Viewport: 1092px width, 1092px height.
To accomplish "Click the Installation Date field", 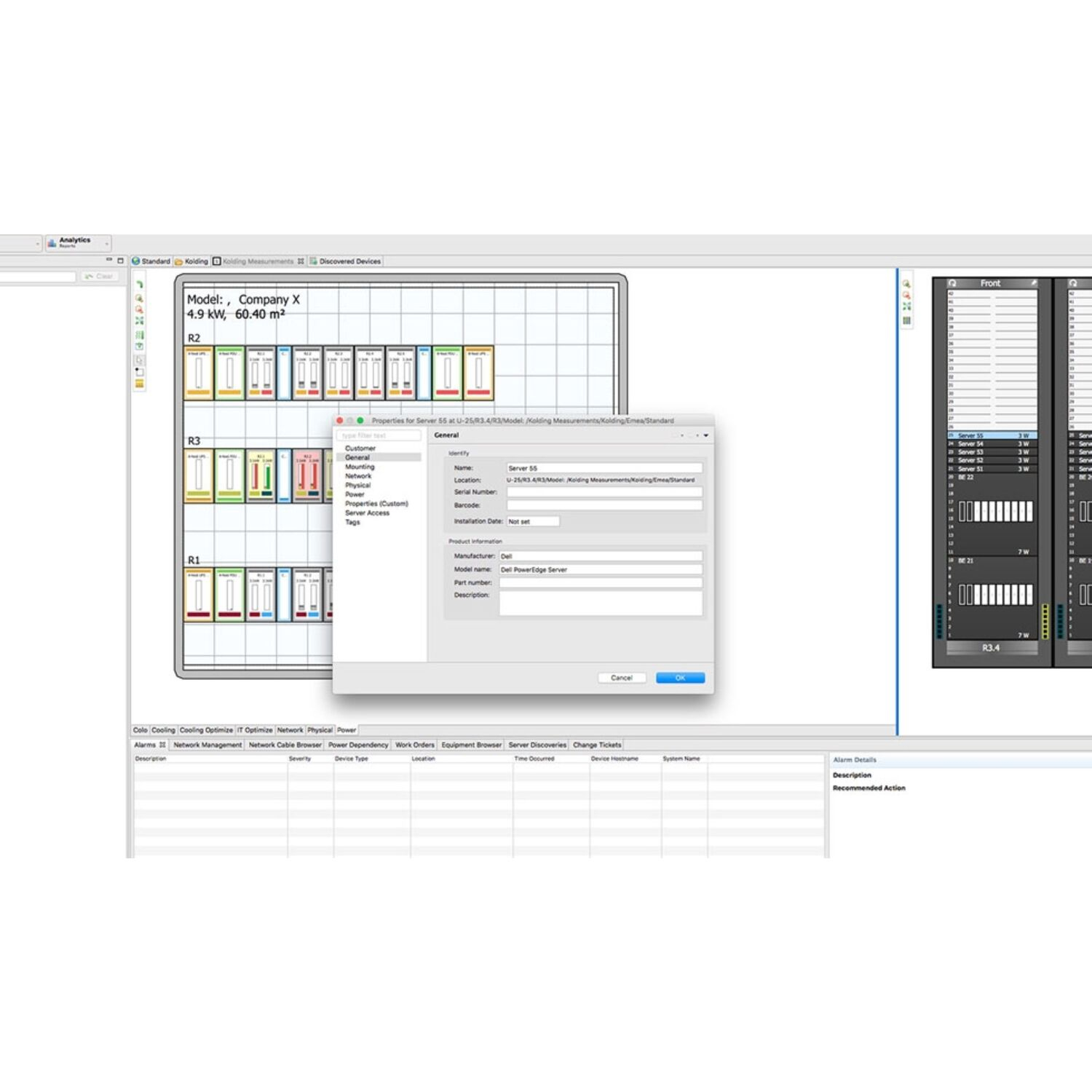I will [533, 521].
